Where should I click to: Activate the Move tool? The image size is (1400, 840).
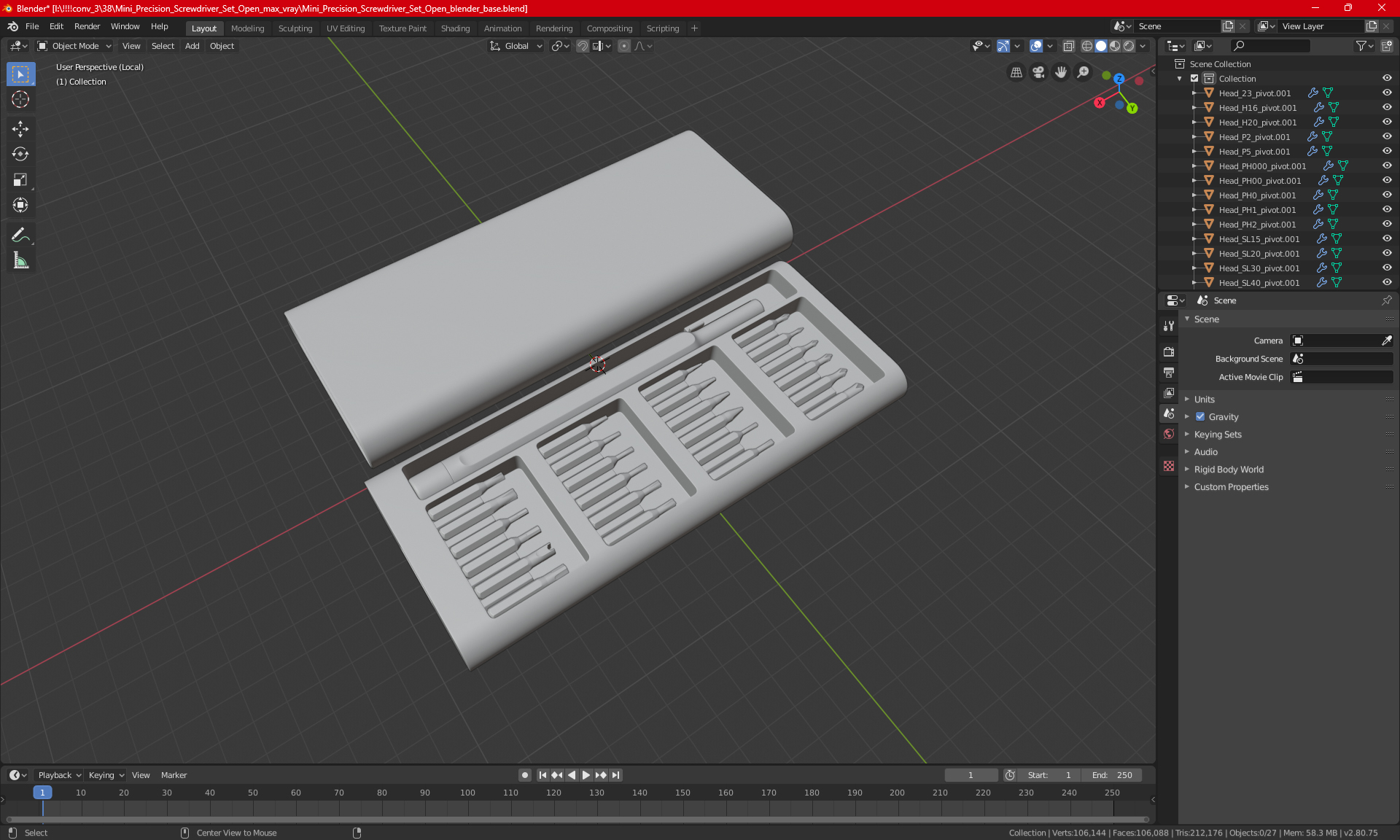(x=20, y=129)
